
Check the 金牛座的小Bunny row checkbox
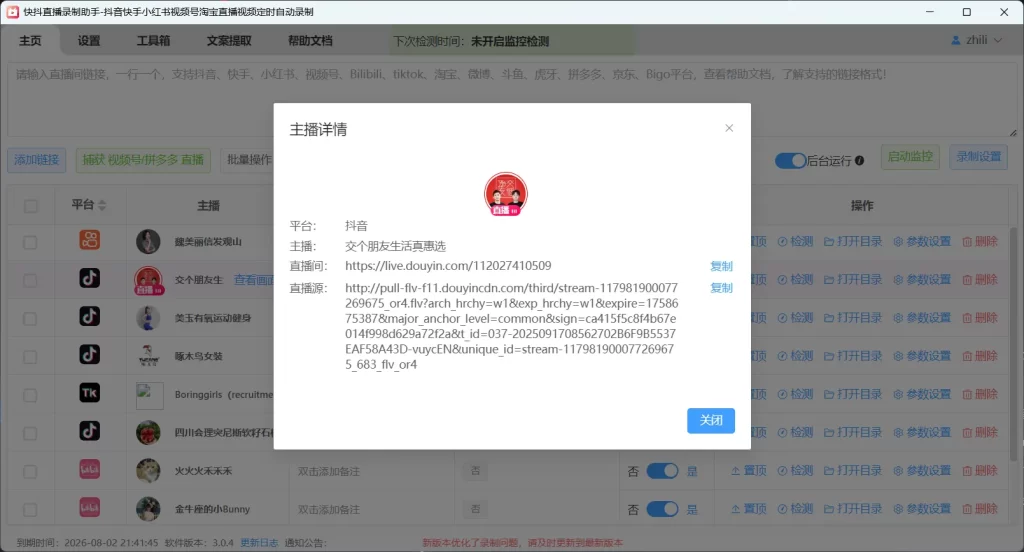coord(30,510)
